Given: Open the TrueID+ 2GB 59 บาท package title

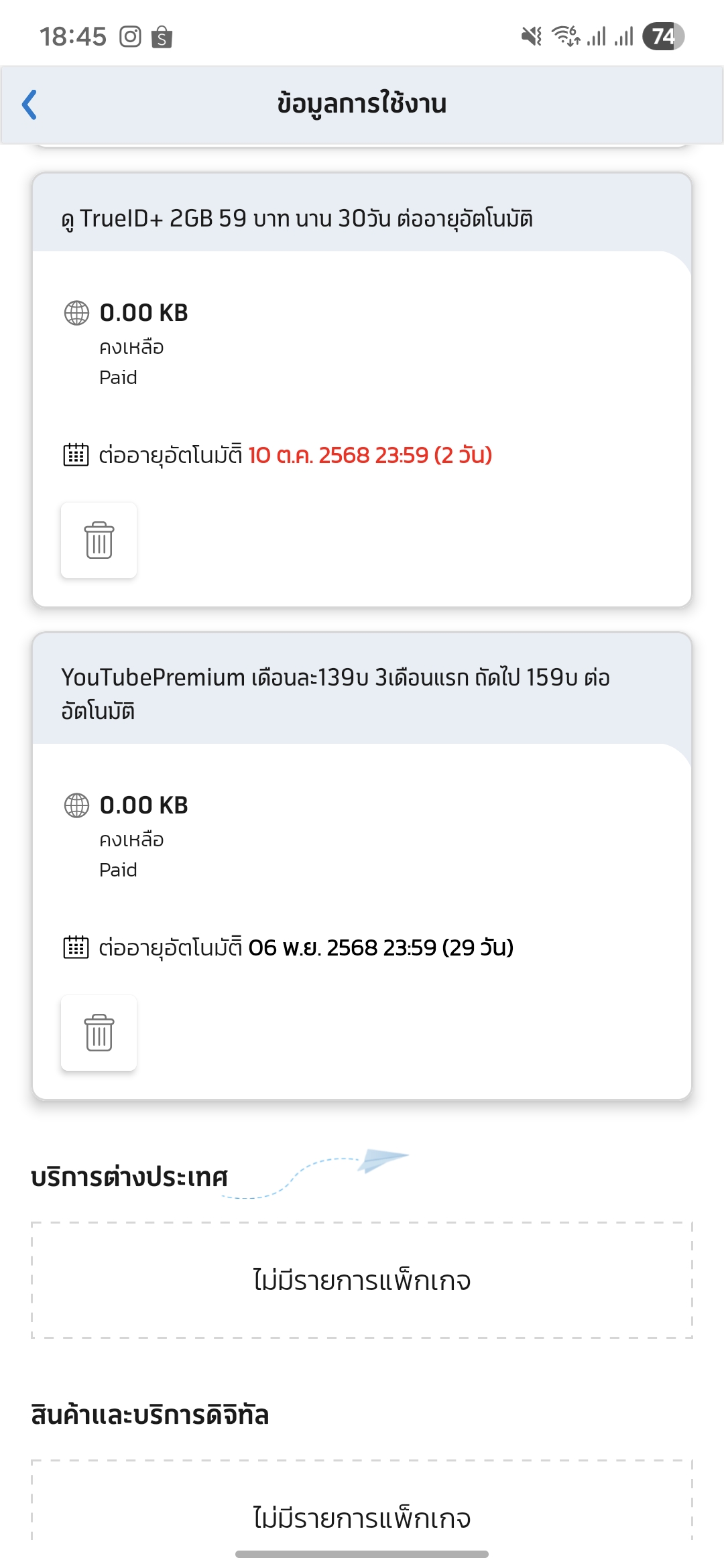Looking at the screenshot, I should (297, 218).
